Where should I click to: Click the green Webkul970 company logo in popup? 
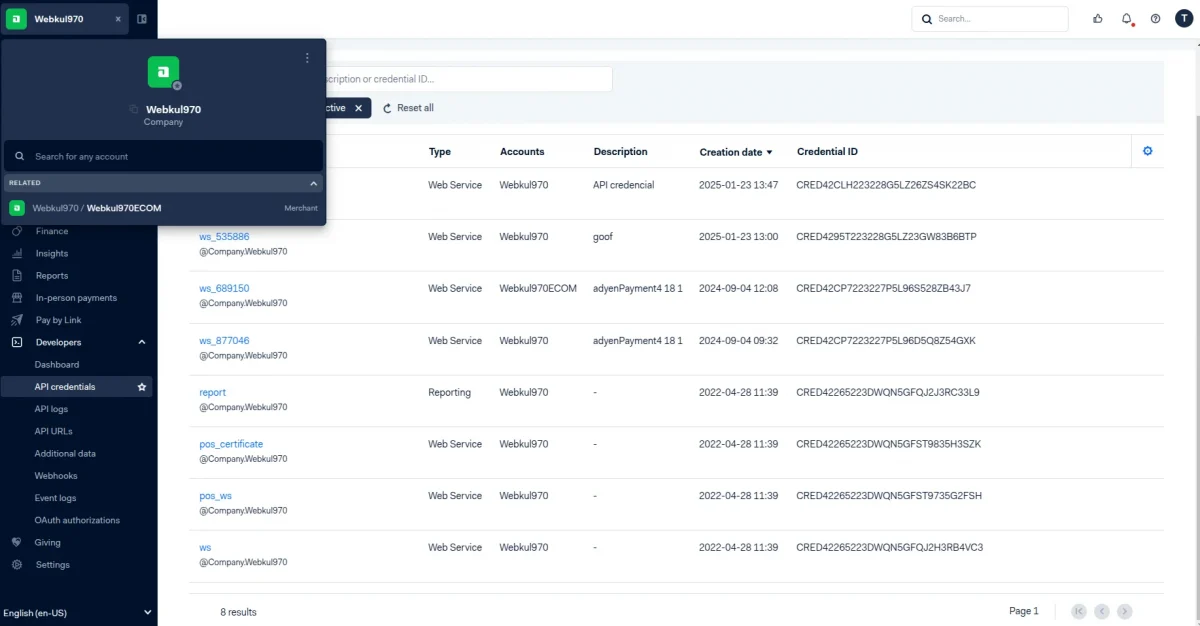click(x=163, y=71)
